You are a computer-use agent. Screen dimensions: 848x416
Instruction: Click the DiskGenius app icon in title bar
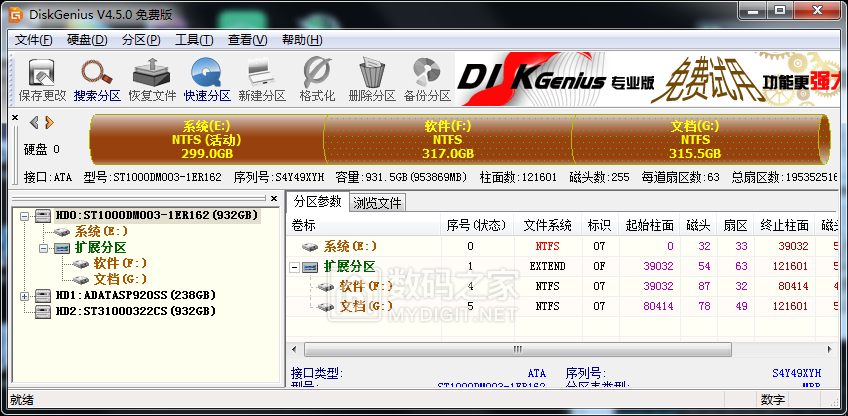[16, 14]
